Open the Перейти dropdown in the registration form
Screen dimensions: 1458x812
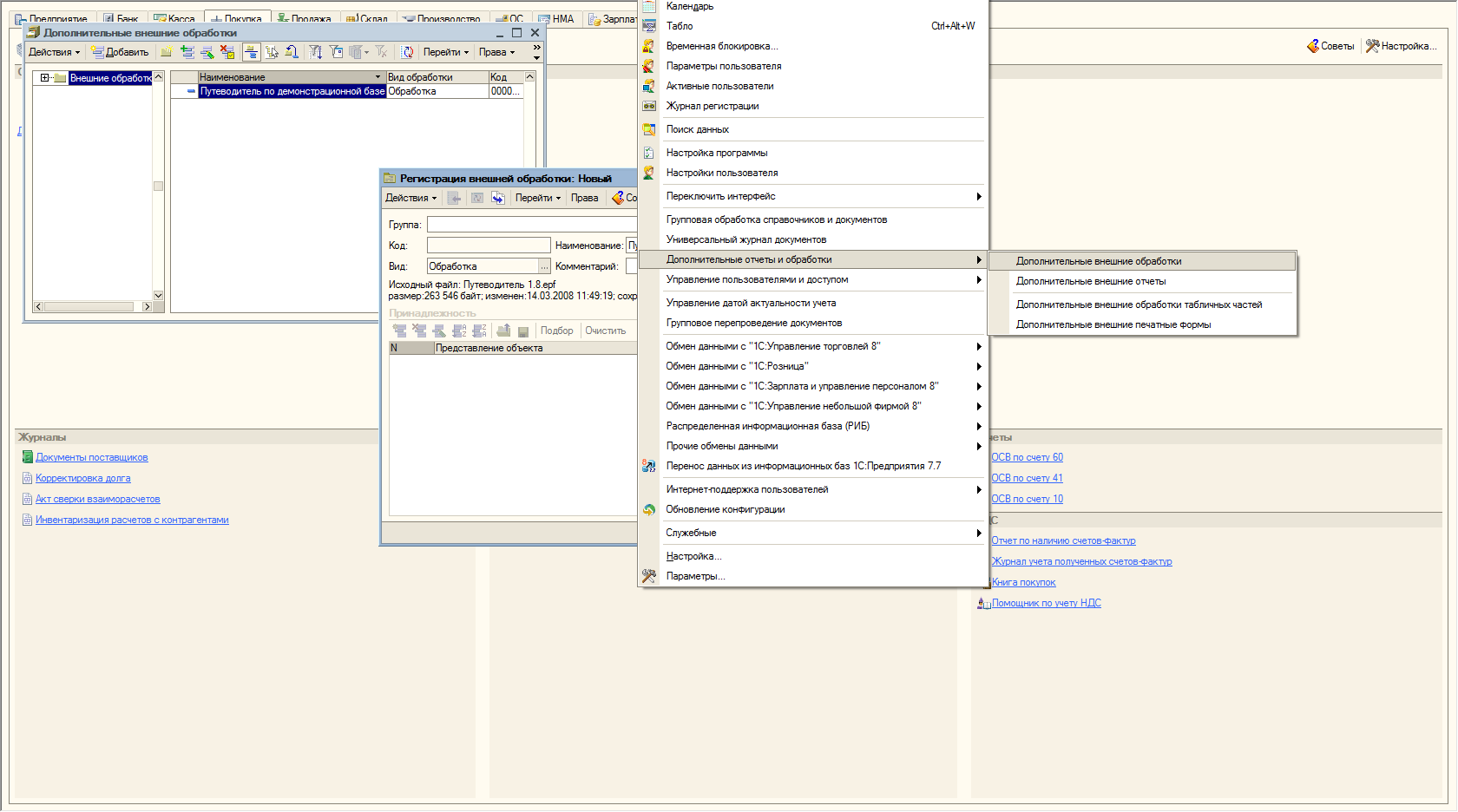(537, 198)
